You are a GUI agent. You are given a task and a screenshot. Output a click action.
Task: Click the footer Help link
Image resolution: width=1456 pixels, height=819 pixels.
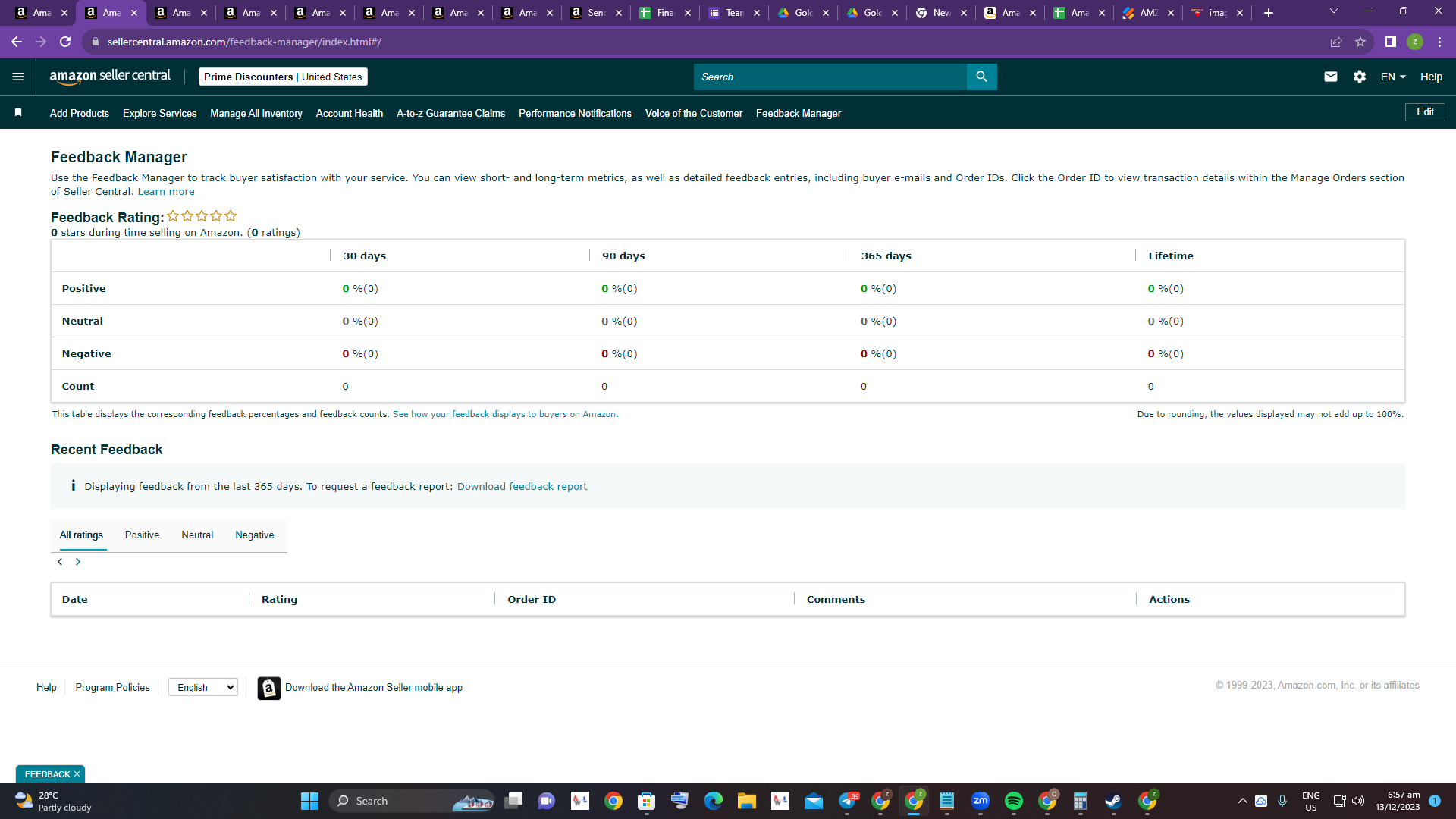(x=46, y=688)
